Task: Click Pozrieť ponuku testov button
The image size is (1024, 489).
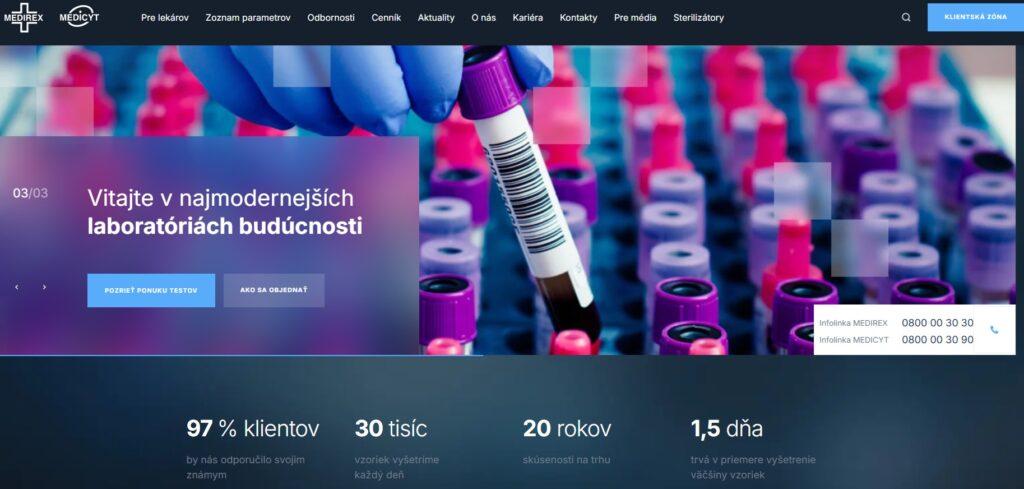Action: [x=151, y=290]
